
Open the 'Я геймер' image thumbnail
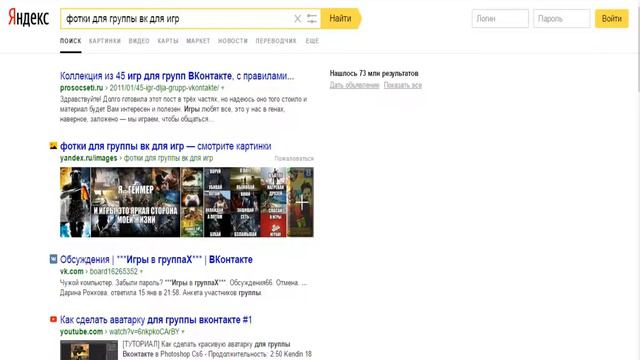pos(136,202)
